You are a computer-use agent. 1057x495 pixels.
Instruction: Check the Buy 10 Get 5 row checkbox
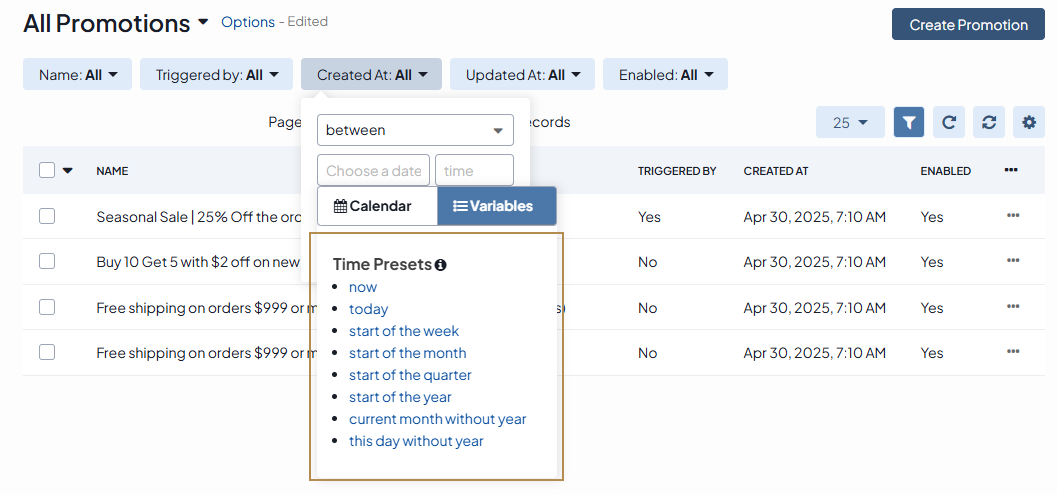47,261
